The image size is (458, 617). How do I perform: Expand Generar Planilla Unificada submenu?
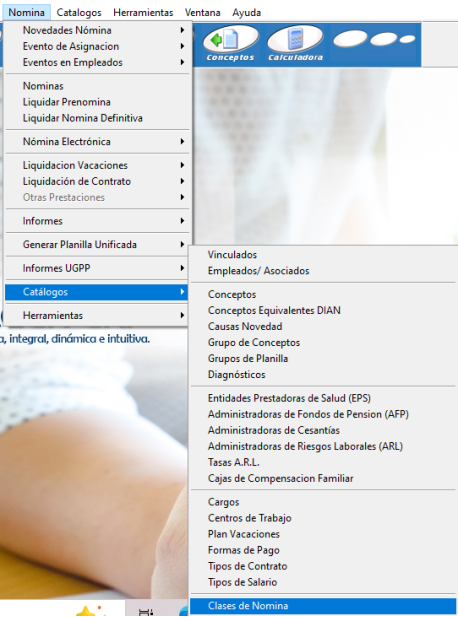(97, 245)
